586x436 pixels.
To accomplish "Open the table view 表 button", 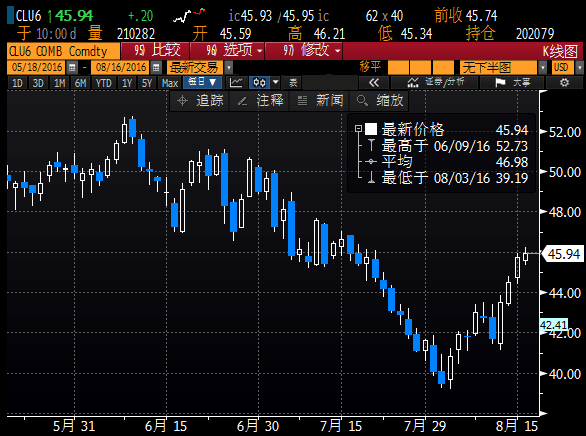I will [x=293, y=83].
